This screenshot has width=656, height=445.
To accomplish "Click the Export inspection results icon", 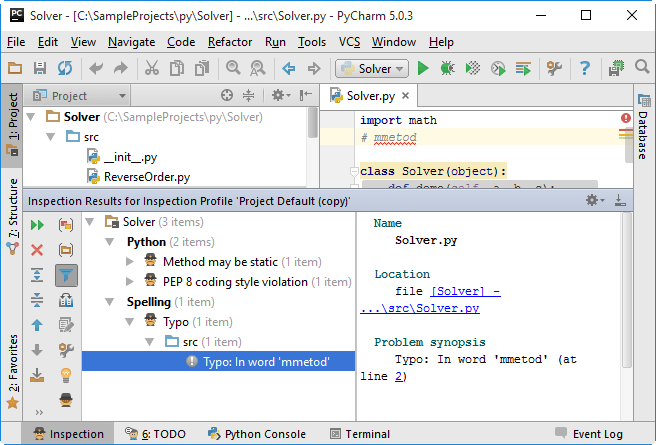I will (37, 375).
